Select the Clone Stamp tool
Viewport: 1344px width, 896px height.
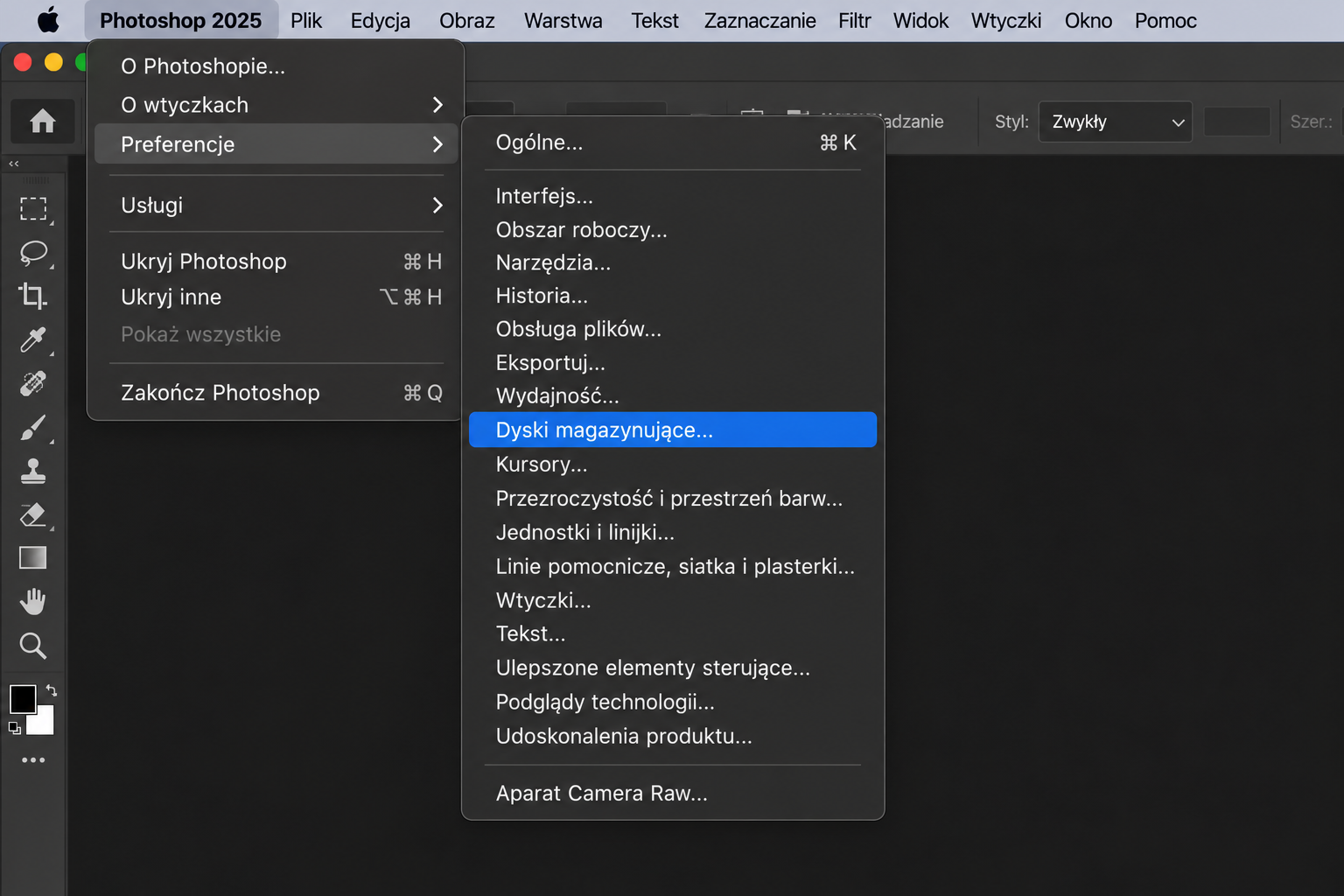pyautogui.click(x=33, y=471)
